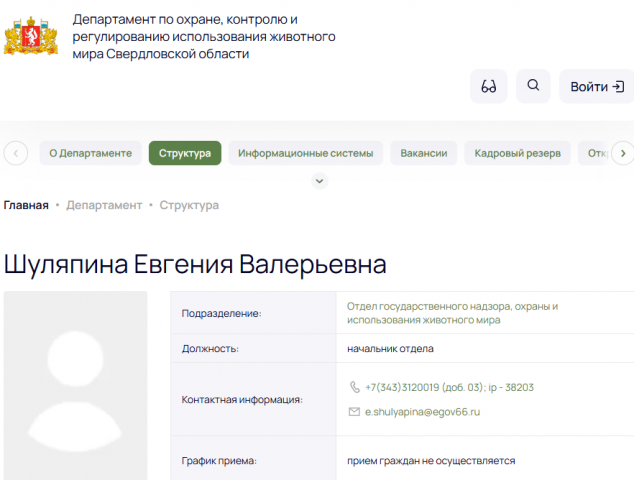The width and height of the screenshot is (634, 480).
Task: Click the phone handset icon
Action: point(355,387)
